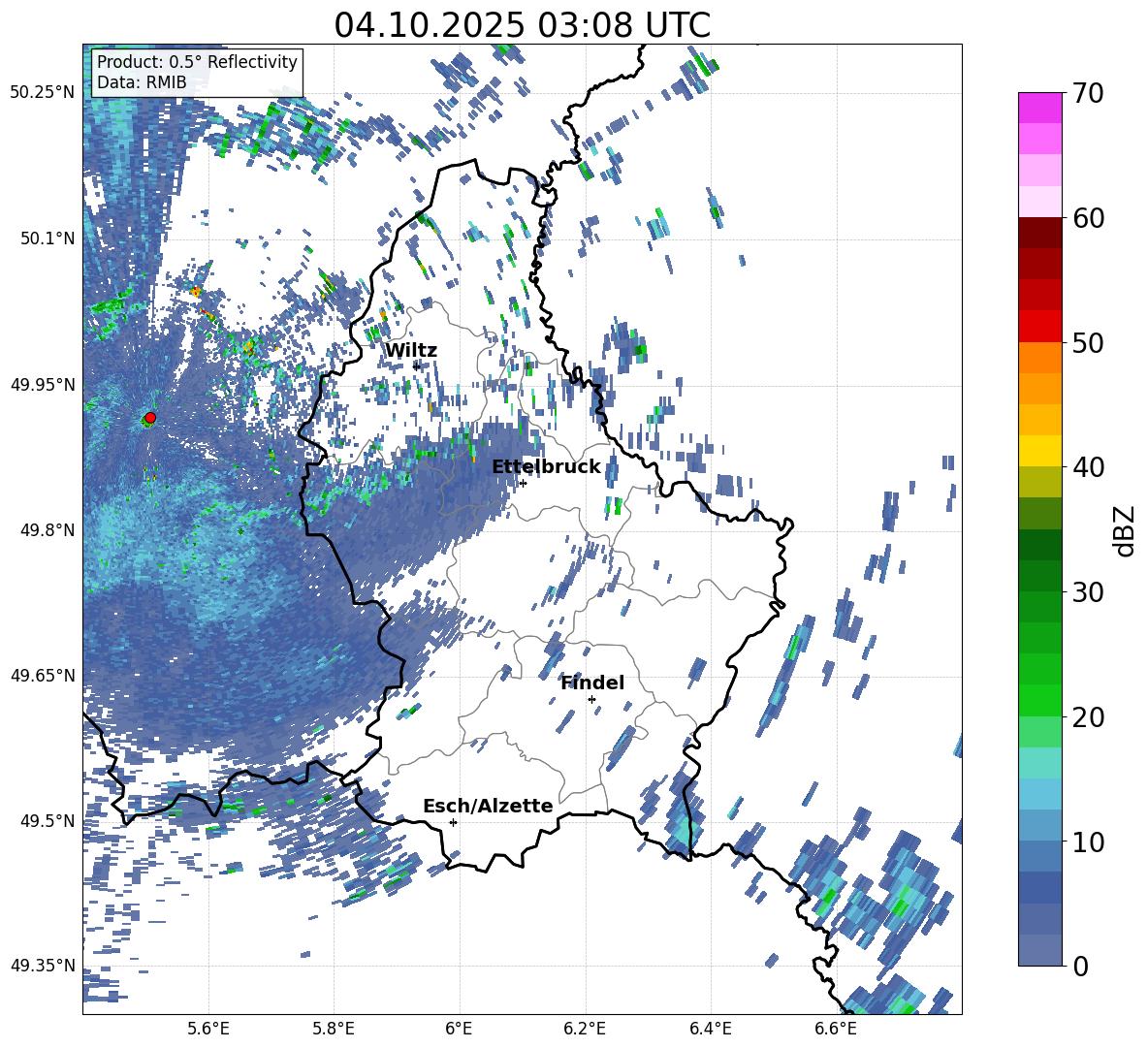Click the orange colorbar segment below 50

(1039, 357)
